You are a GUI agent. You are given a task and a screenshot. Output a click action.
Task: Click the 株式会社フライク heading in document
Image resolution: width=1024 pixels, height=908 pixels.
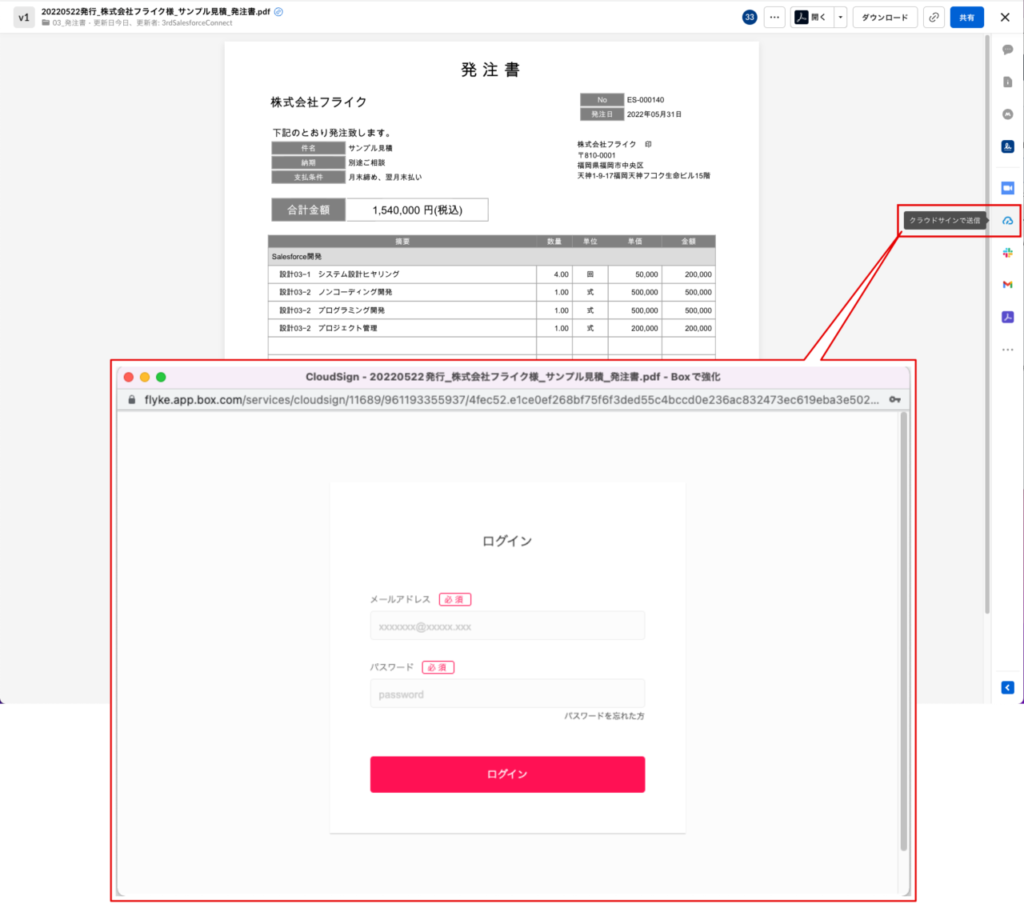(319, 102)
